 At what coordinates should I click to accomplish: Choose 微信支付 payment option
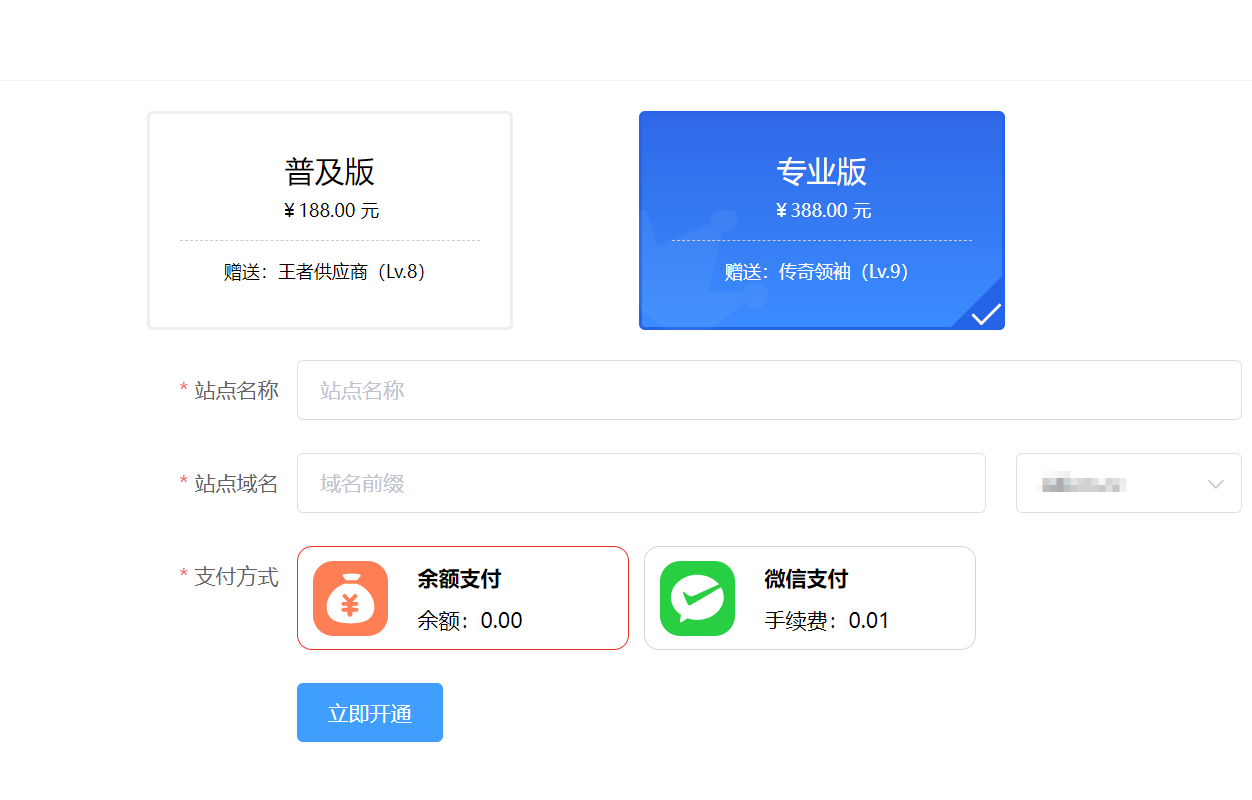[810, 598]
